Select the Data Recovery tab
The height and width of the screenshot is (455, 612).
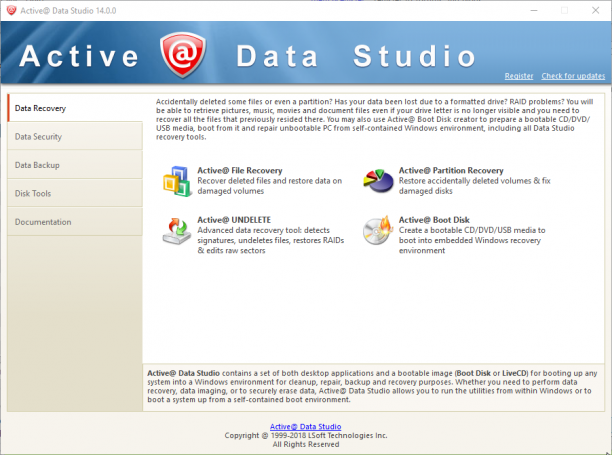[x=75, y=108]
